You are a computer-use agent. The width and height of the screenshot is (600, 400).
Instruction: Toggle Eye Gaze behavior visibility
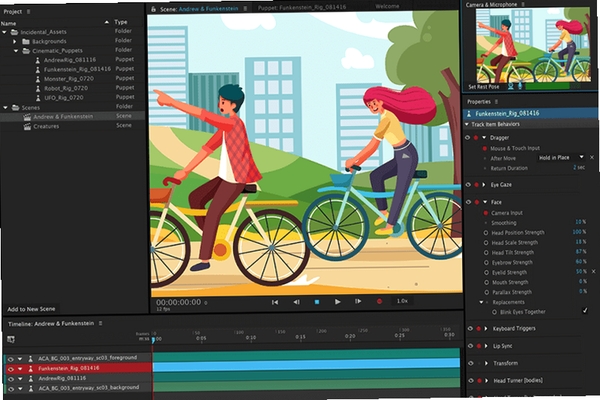point(468,184)
